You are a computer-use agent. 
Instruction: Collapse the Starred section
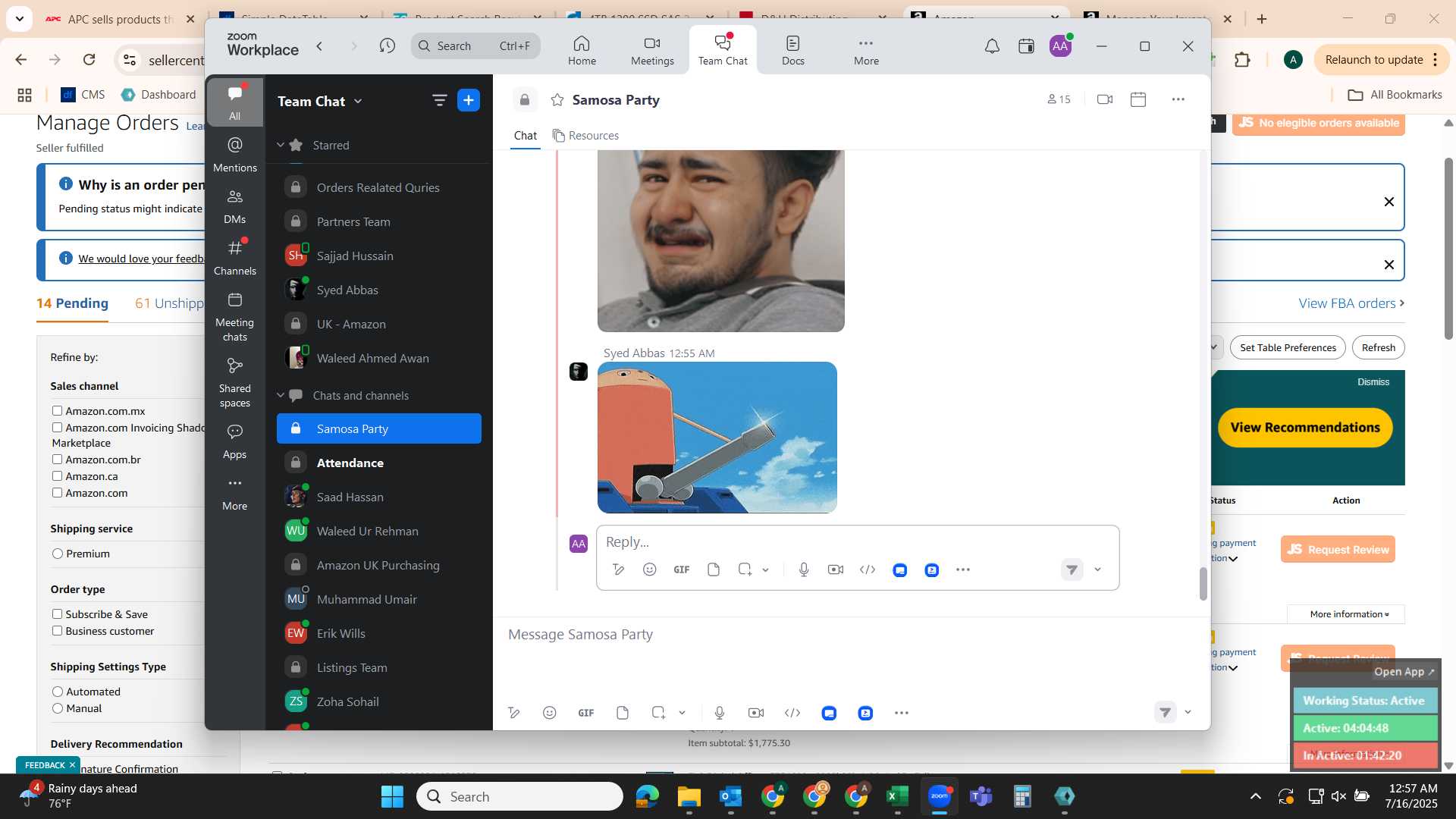coord(280,145)
